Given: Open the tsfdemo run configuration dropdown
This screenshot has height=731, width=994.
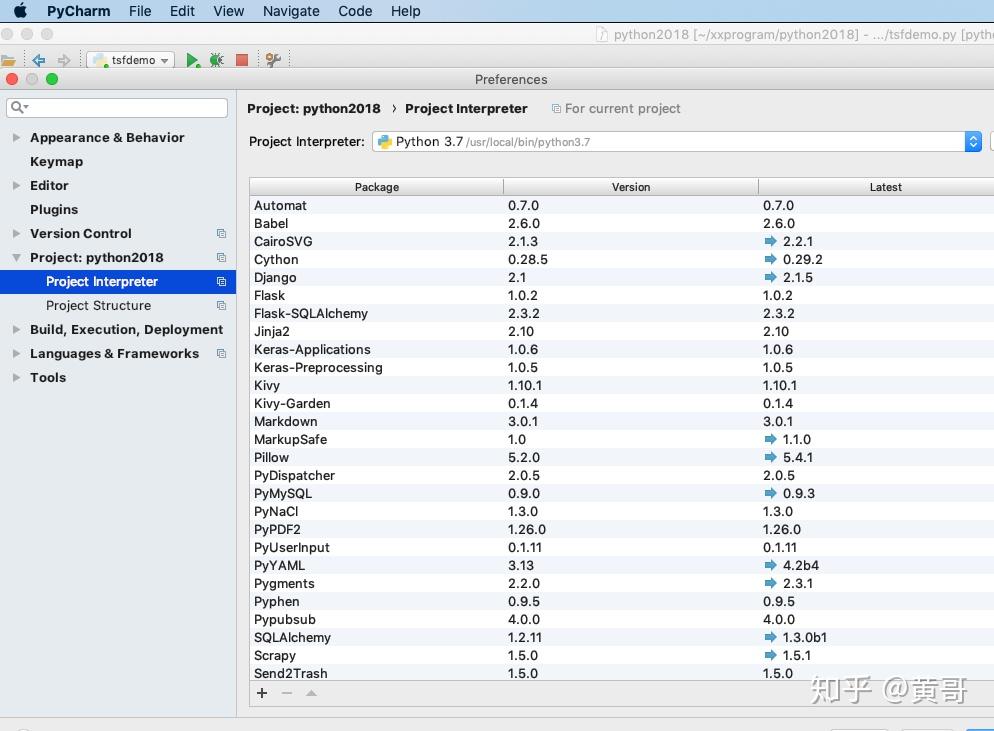Looking at the screenshot, I should pos(131,60).
